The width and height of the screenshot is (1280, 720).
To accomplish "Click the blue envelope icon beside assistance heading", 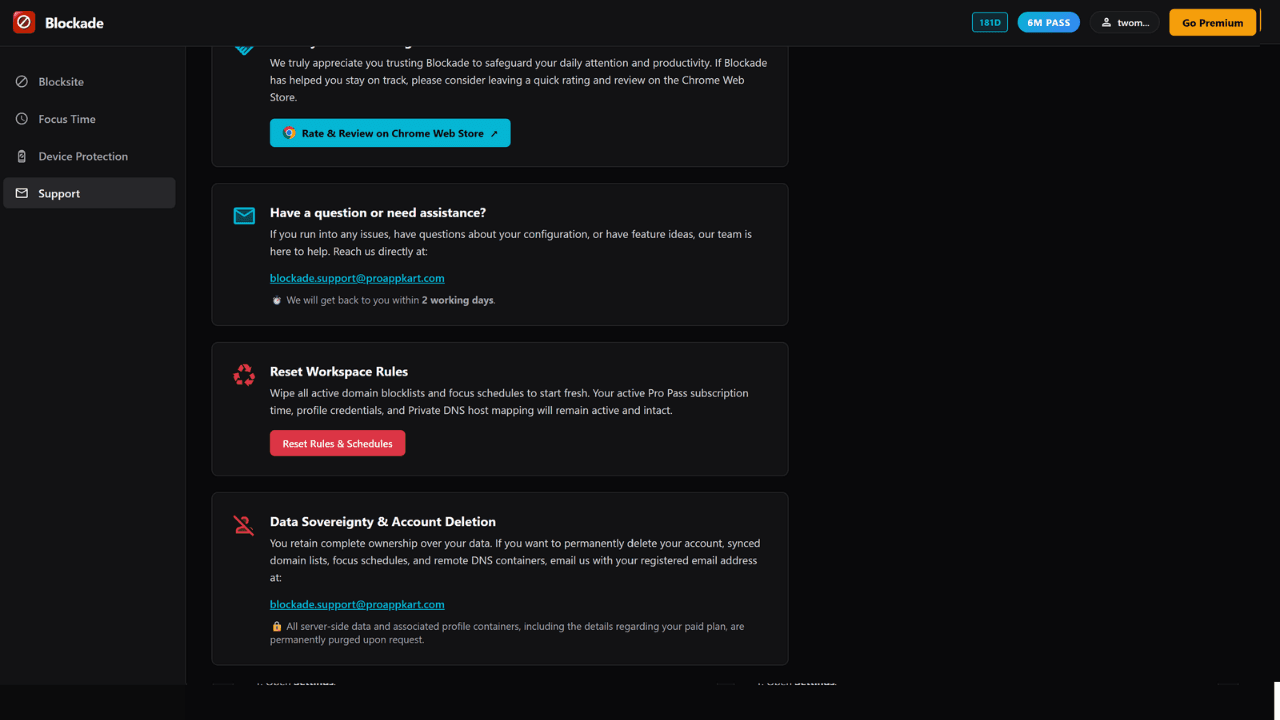I will (x=244, y=216).
